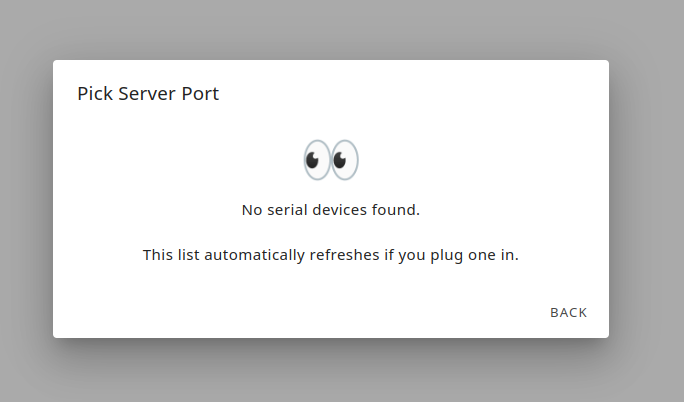Click the left eye of the emoji
684x402 pixels.
[x=317, y=160]
